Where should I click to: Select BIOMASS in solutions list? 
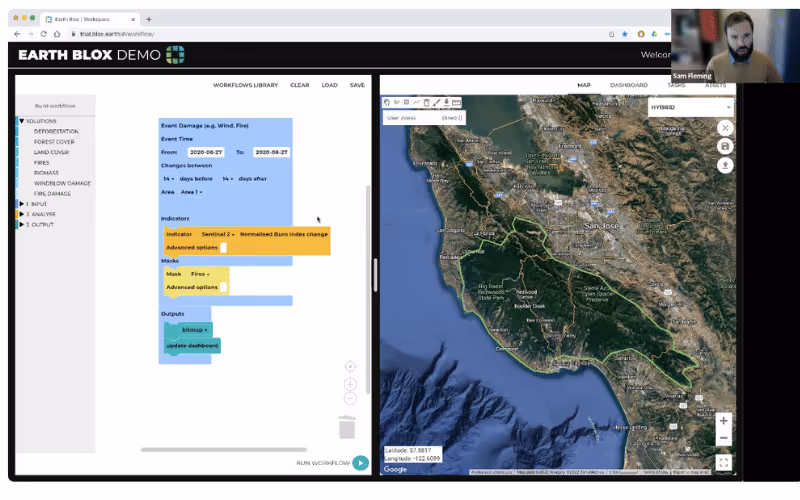click(46, 173)
